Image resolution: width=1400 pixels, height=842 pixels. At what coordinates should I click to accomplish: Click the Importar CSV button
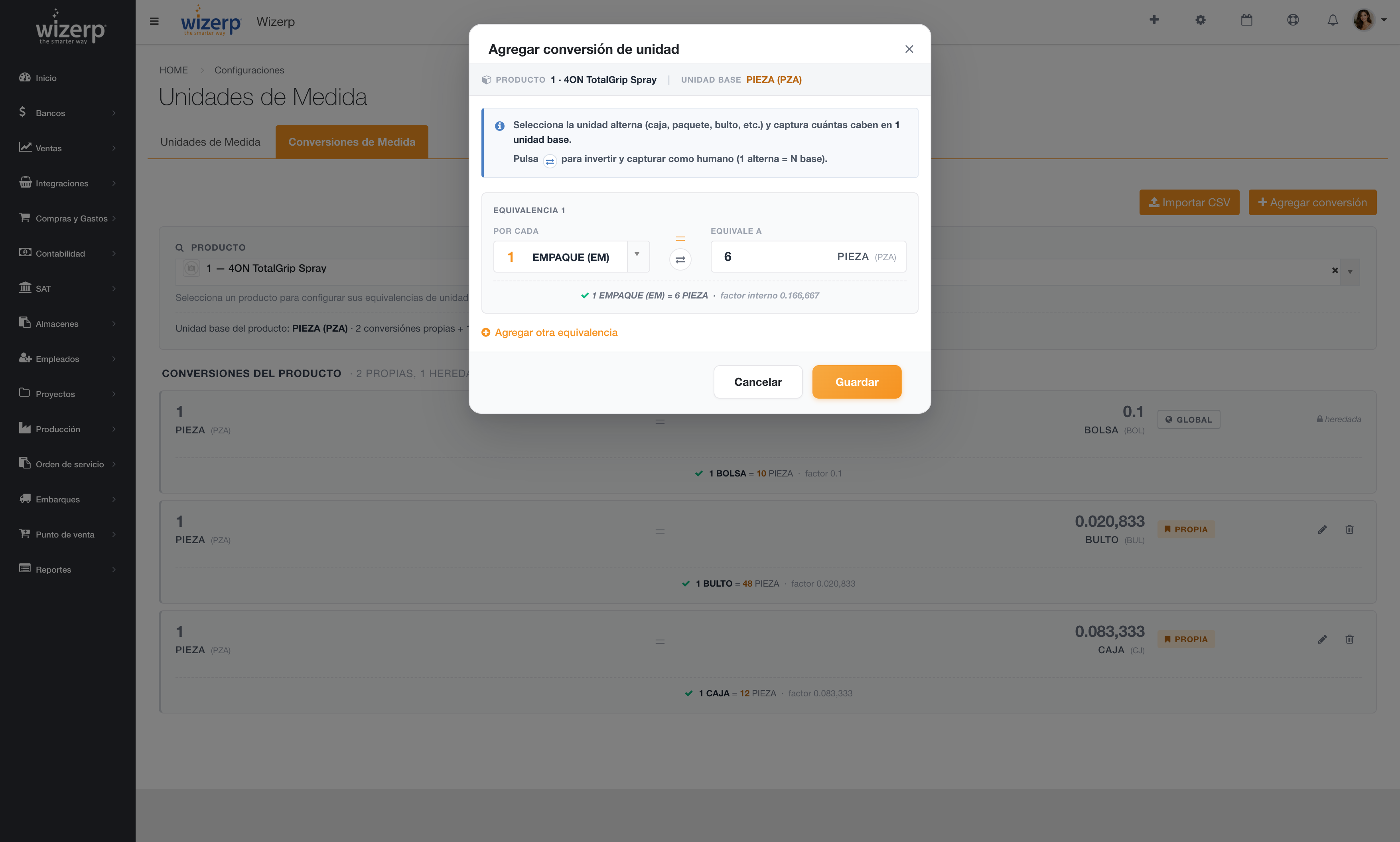pos(1189,203)
